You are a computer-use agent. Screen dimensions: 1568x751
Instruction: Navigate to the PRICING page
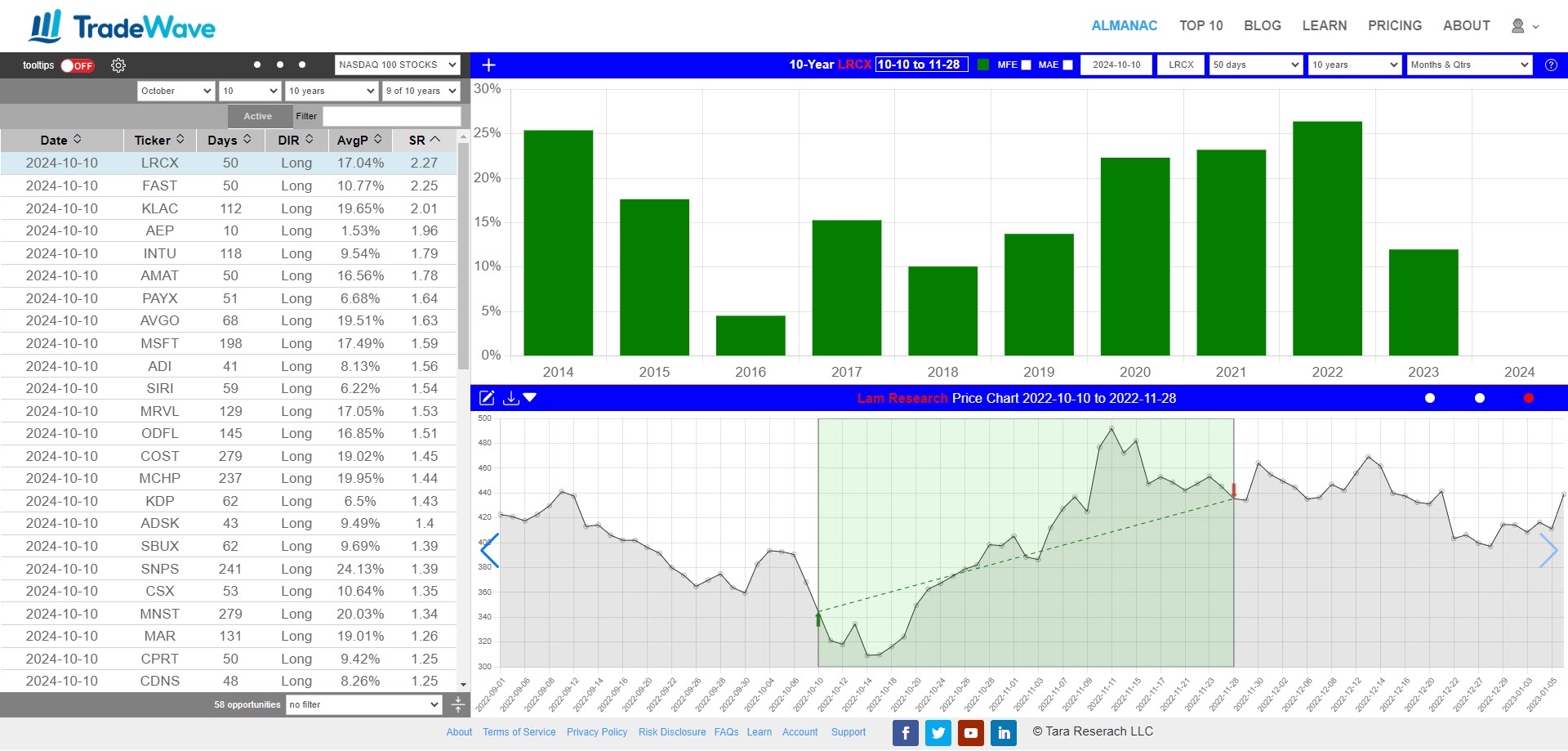click(x=1394, y=26)
